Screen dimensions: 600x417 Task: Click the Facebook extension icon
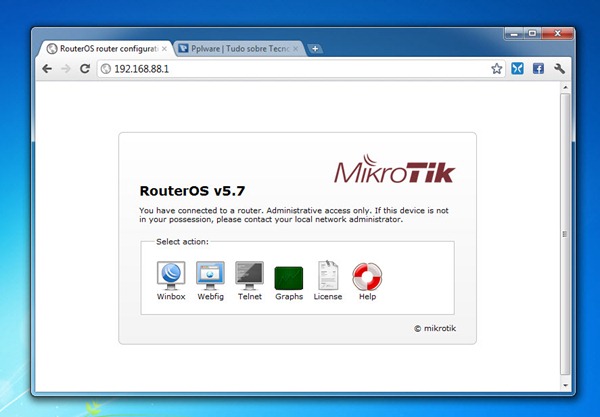coord(538,69)
